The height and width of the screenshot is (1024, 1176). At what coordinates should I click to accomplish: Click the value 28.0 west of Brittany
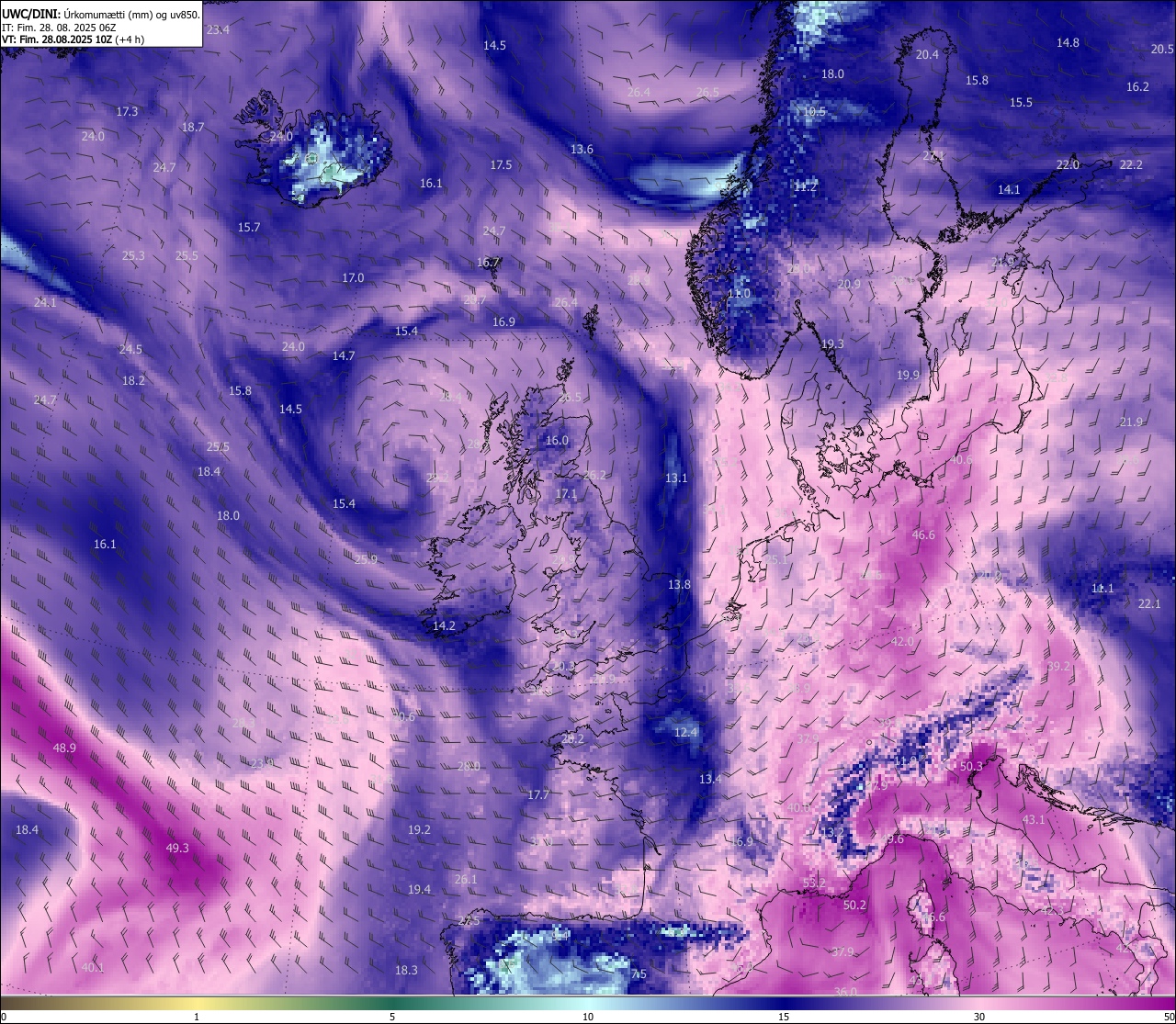(469, 766)
